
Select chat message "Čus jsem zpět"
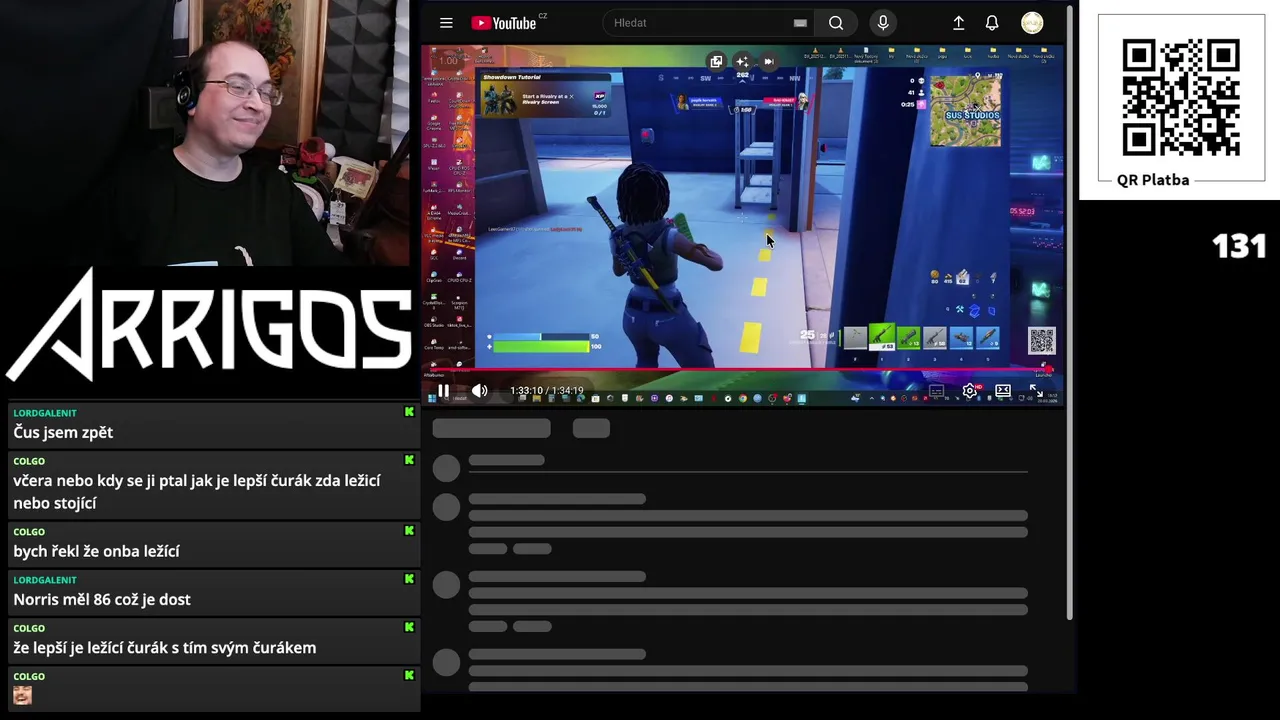click(63, 432)
